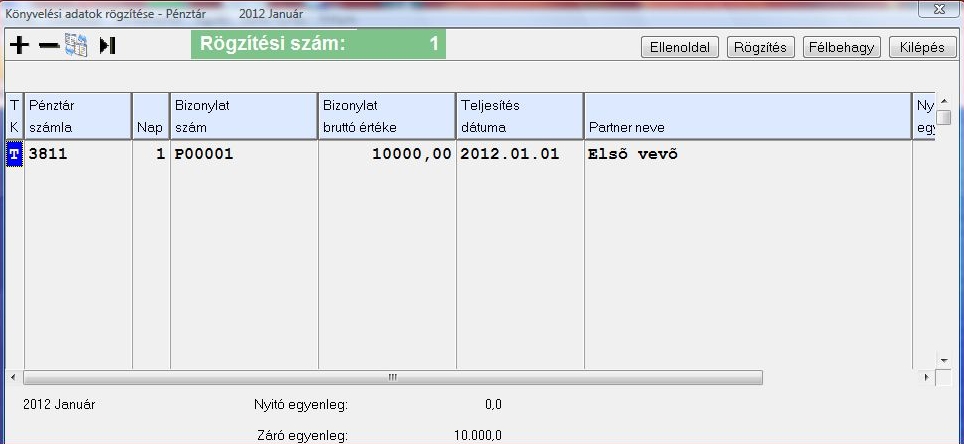Screen dimensions: 964x444
Task: Select the voucher number cell P00001
Action: (243, 156)
